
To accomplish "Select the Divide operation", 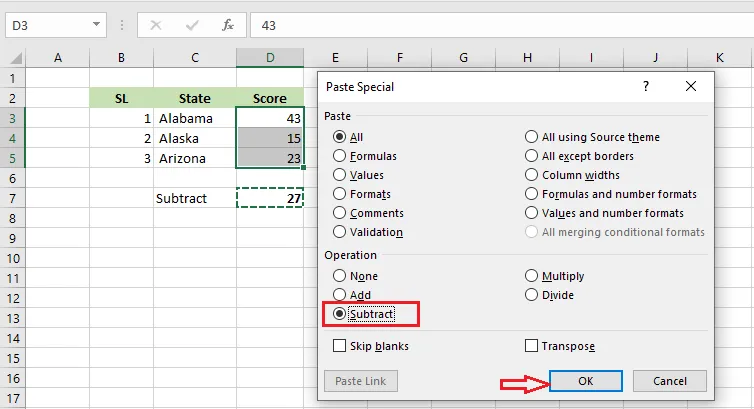I will 549,295.
